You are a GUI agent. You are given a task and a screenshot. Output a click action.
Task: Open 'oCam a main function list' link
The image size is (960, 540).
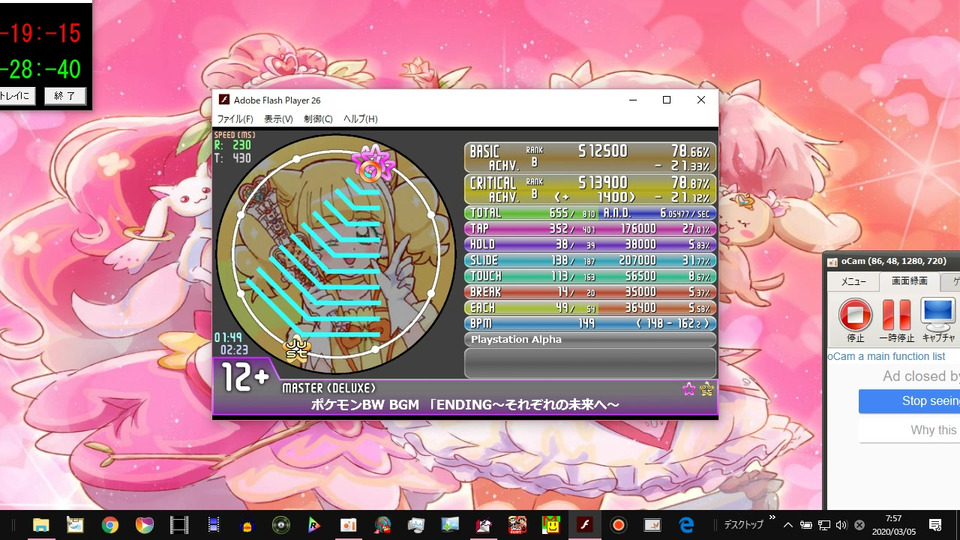click(x=886, y=356)
